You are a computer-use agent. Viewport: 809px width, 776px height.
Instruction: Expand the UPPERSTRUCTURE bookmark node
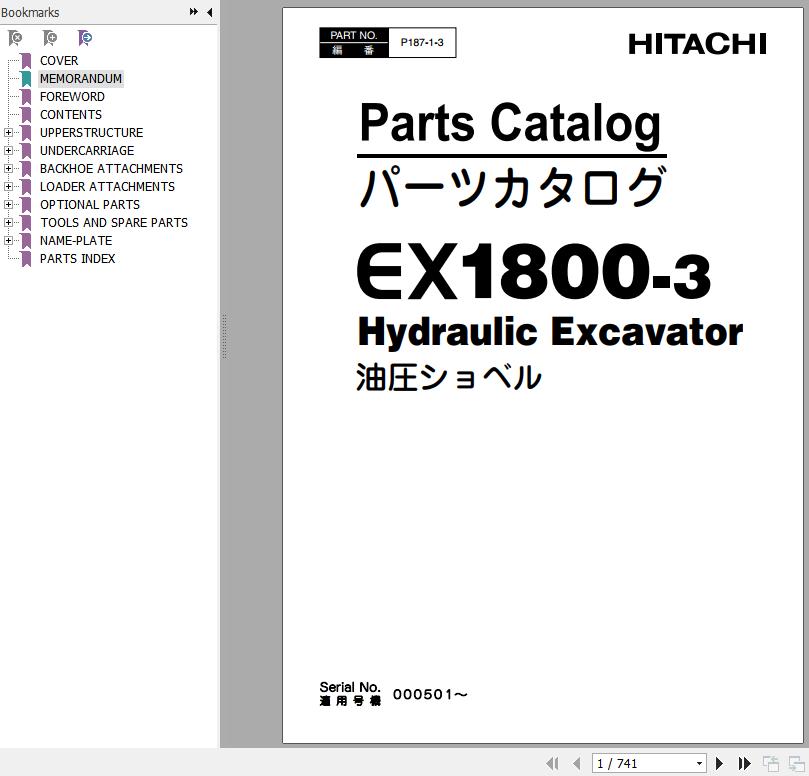[x=8, y=133]
